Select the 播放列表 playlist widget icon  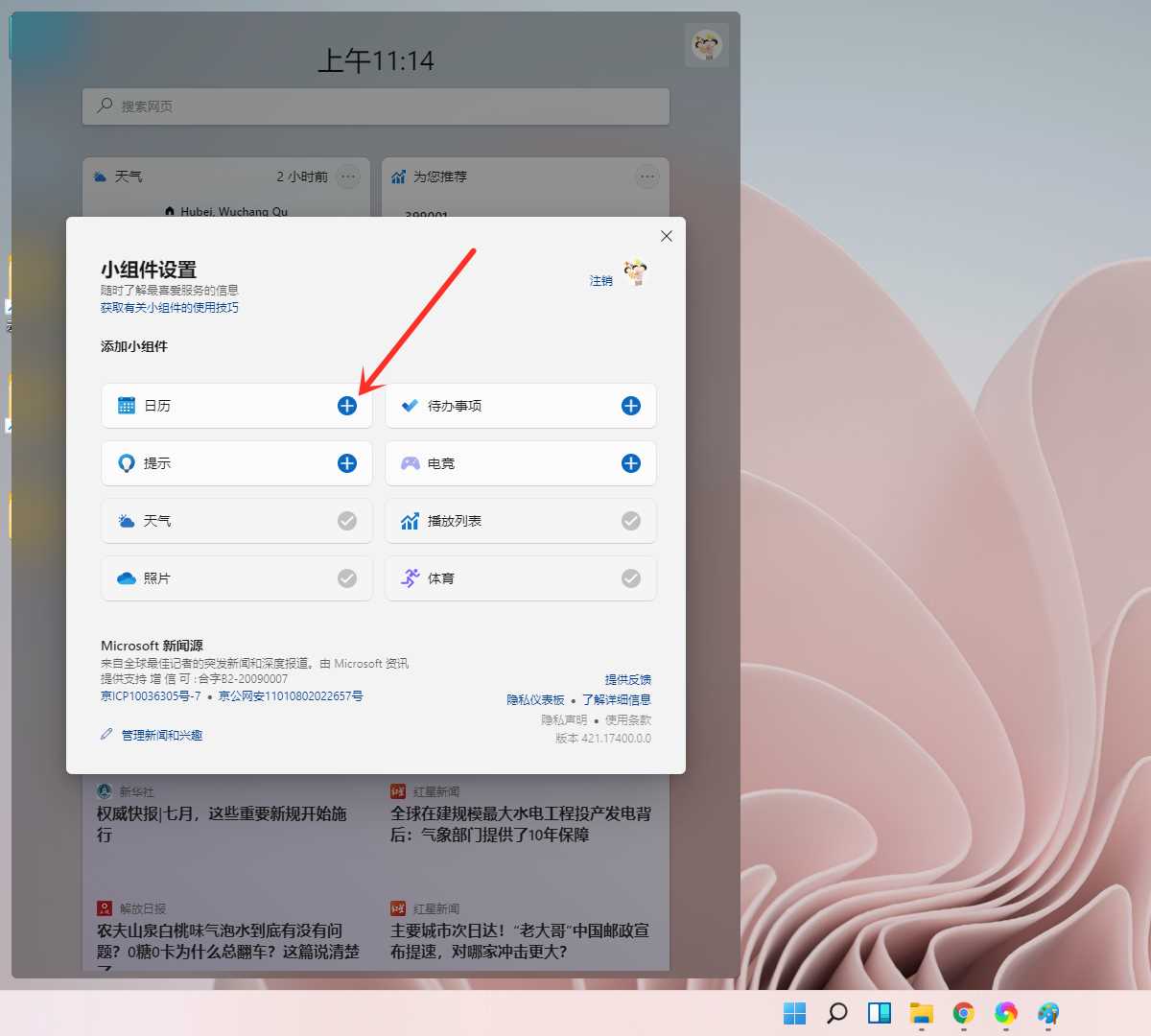click(410, 521)
